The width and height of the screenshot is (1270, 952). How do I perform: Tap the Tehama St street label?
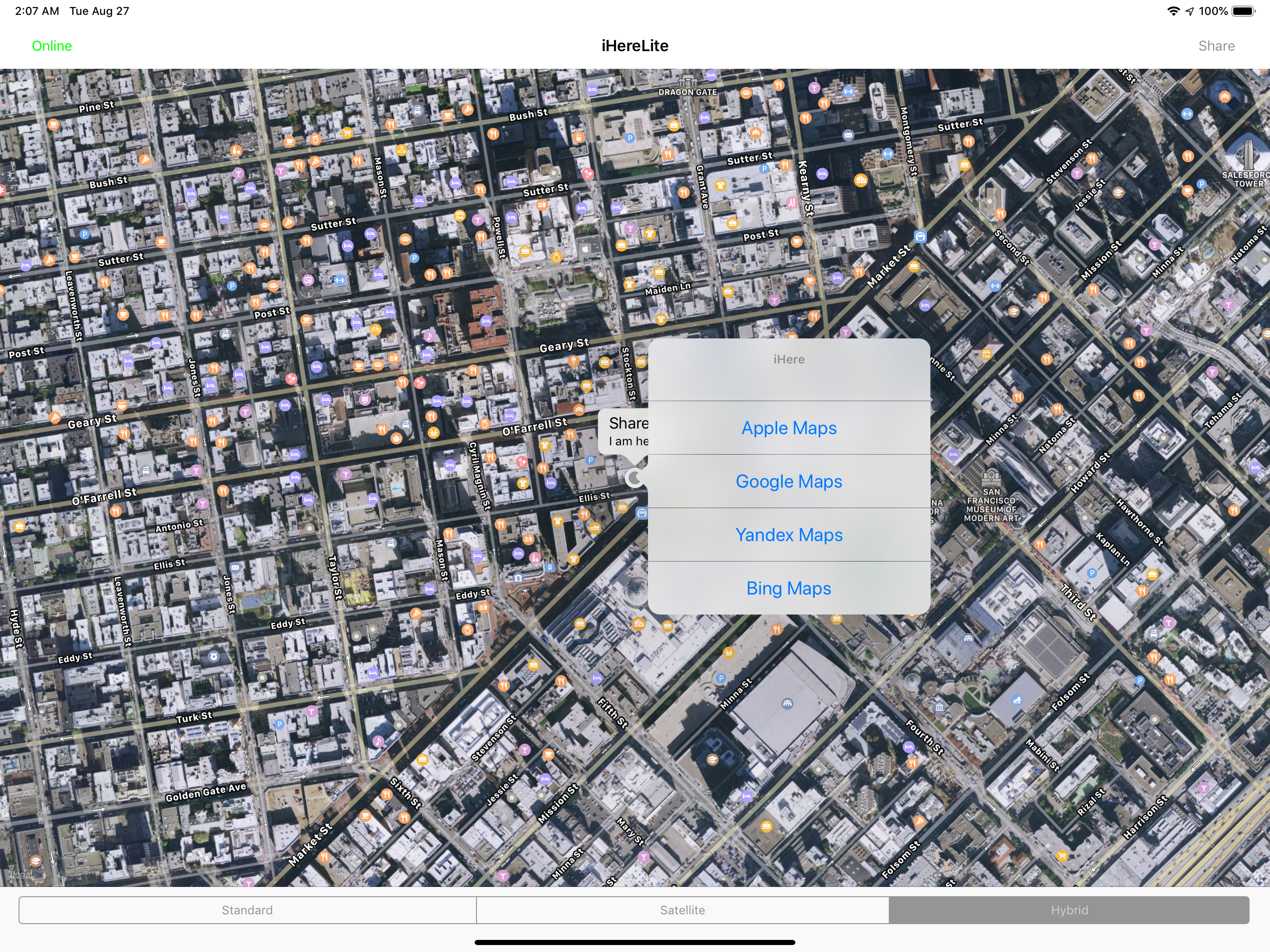pos(1223,410)
